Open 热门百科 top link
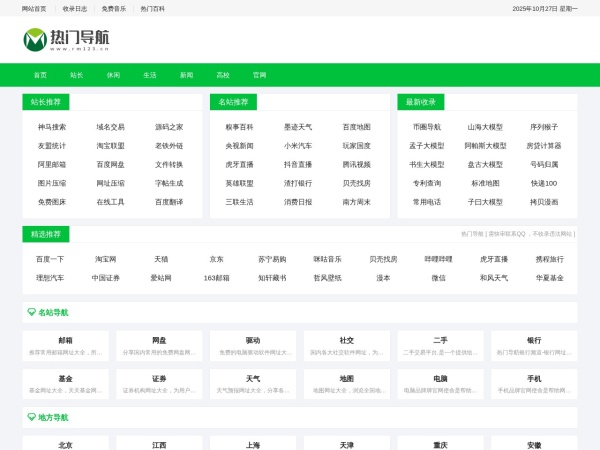Screen dimensions: 600x450 click(x=152, y=9)
